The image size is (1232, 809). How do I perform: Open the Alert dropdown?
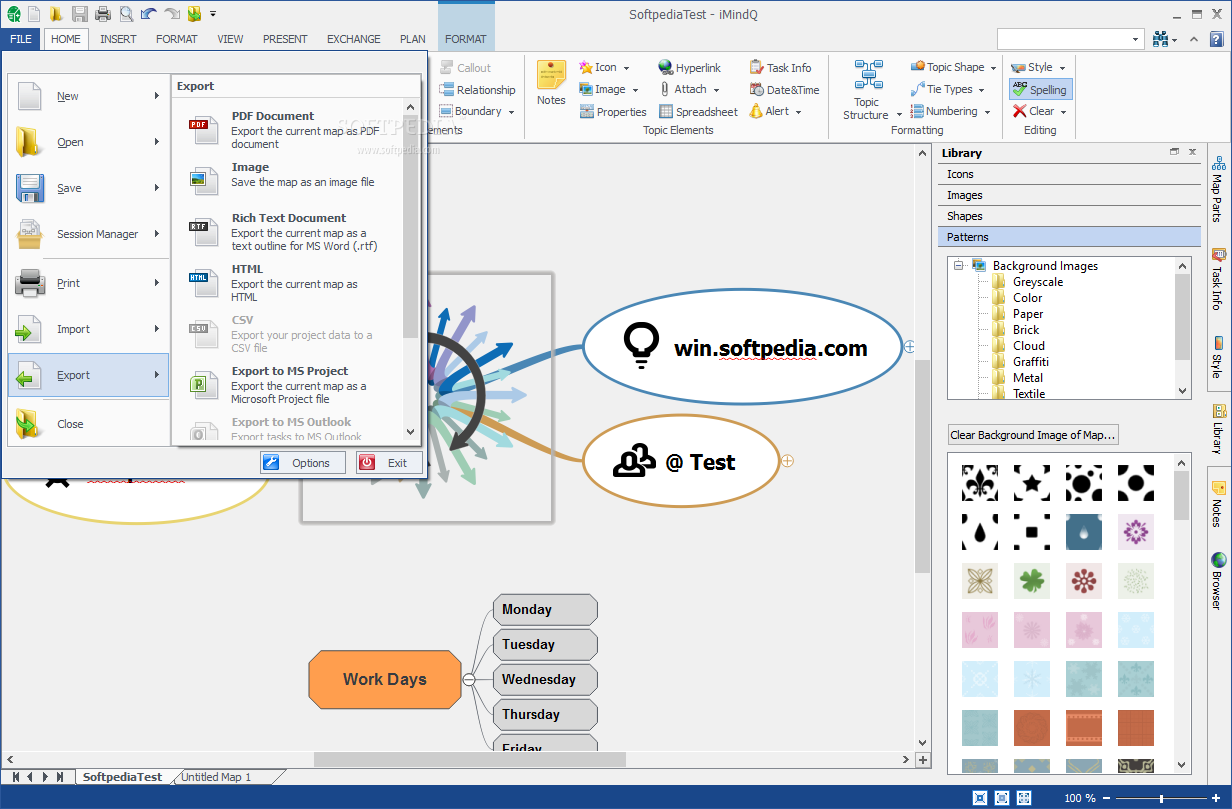click(799, 112)
